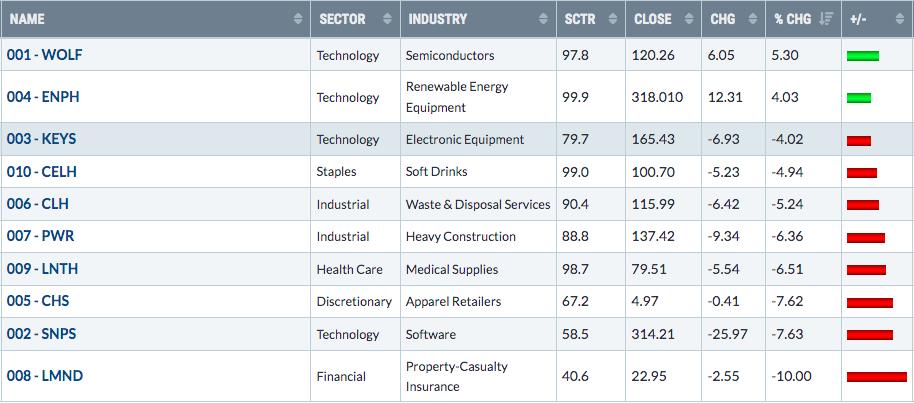This screenshot has height=403, width=914.
Task: Open the 001 - WOLF stock link
Action: click(44, 55)
